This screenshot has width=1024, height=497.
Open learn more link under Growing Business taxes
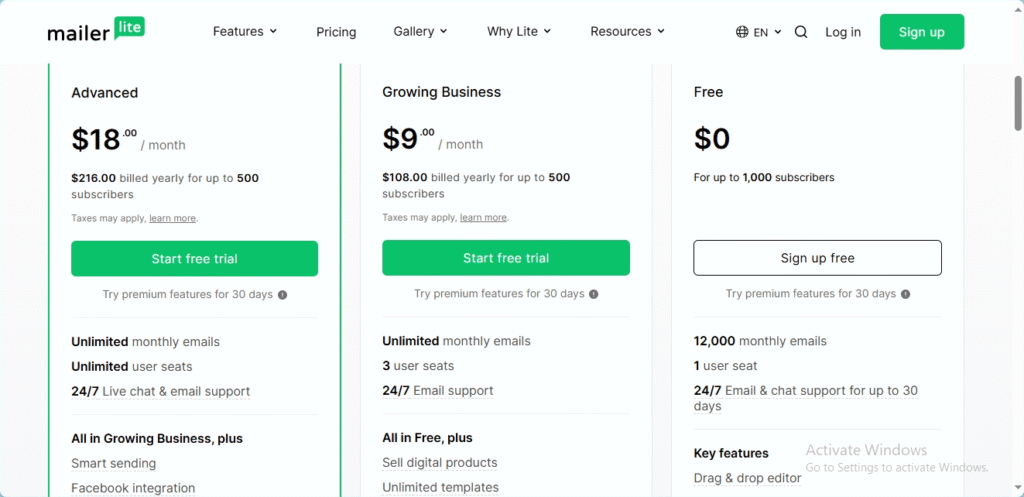coord(483,217)
